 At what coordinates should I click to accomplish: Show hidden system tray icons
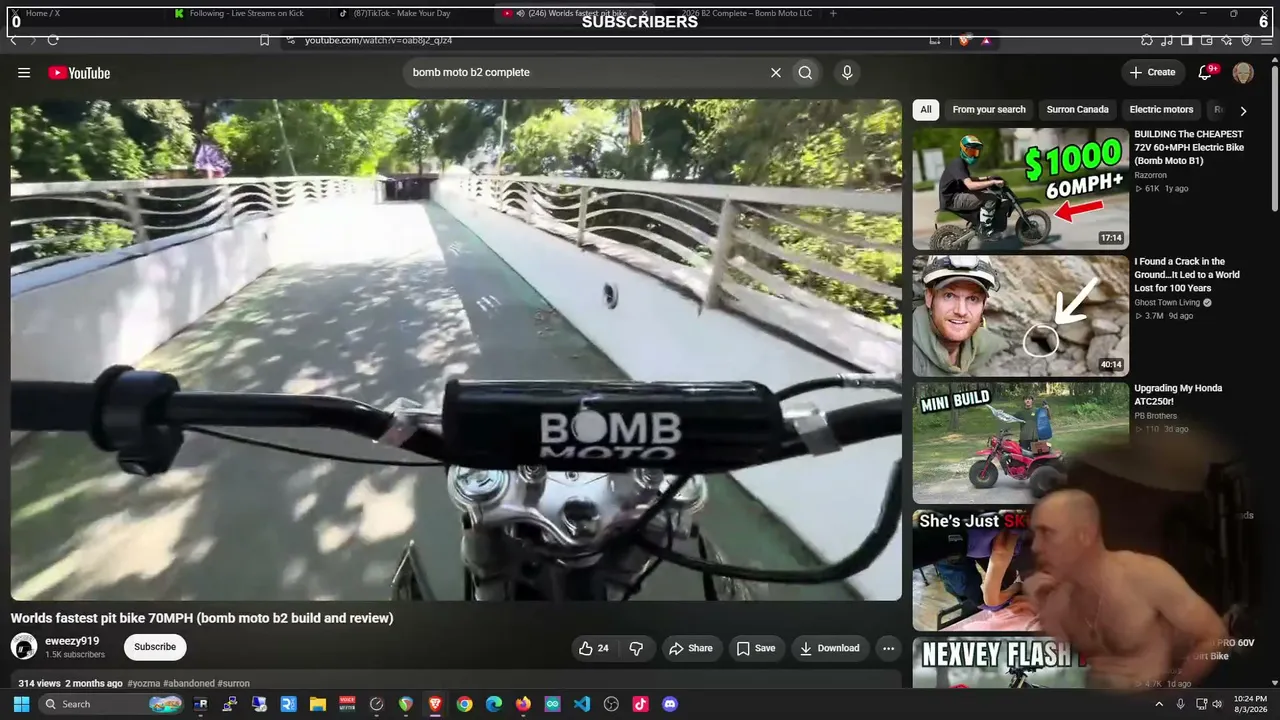point(1159,704)
